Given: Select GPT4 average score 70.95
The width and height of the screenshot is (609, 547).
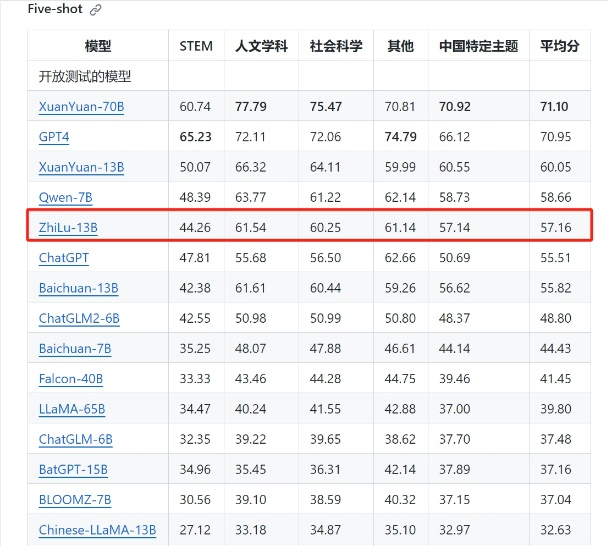Looking at the screenshot, I should 556,137.
